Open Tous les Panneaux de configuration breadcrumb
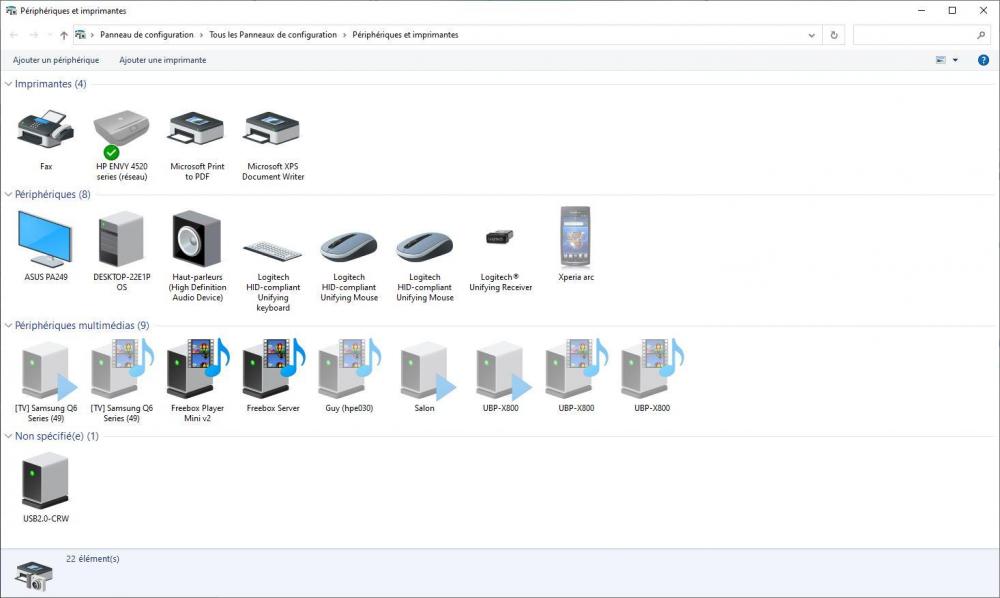The width and height of the screenshot is (1000, 598). point(273,35)
